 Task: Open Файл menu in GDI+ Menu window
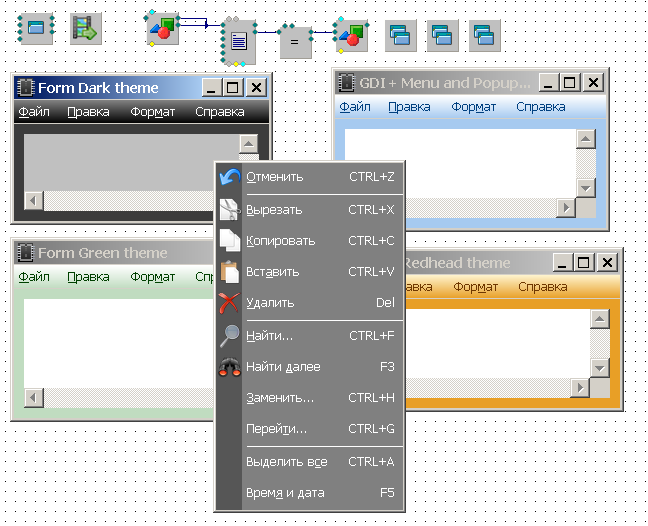pyautogui.click(x=355, y=107)
